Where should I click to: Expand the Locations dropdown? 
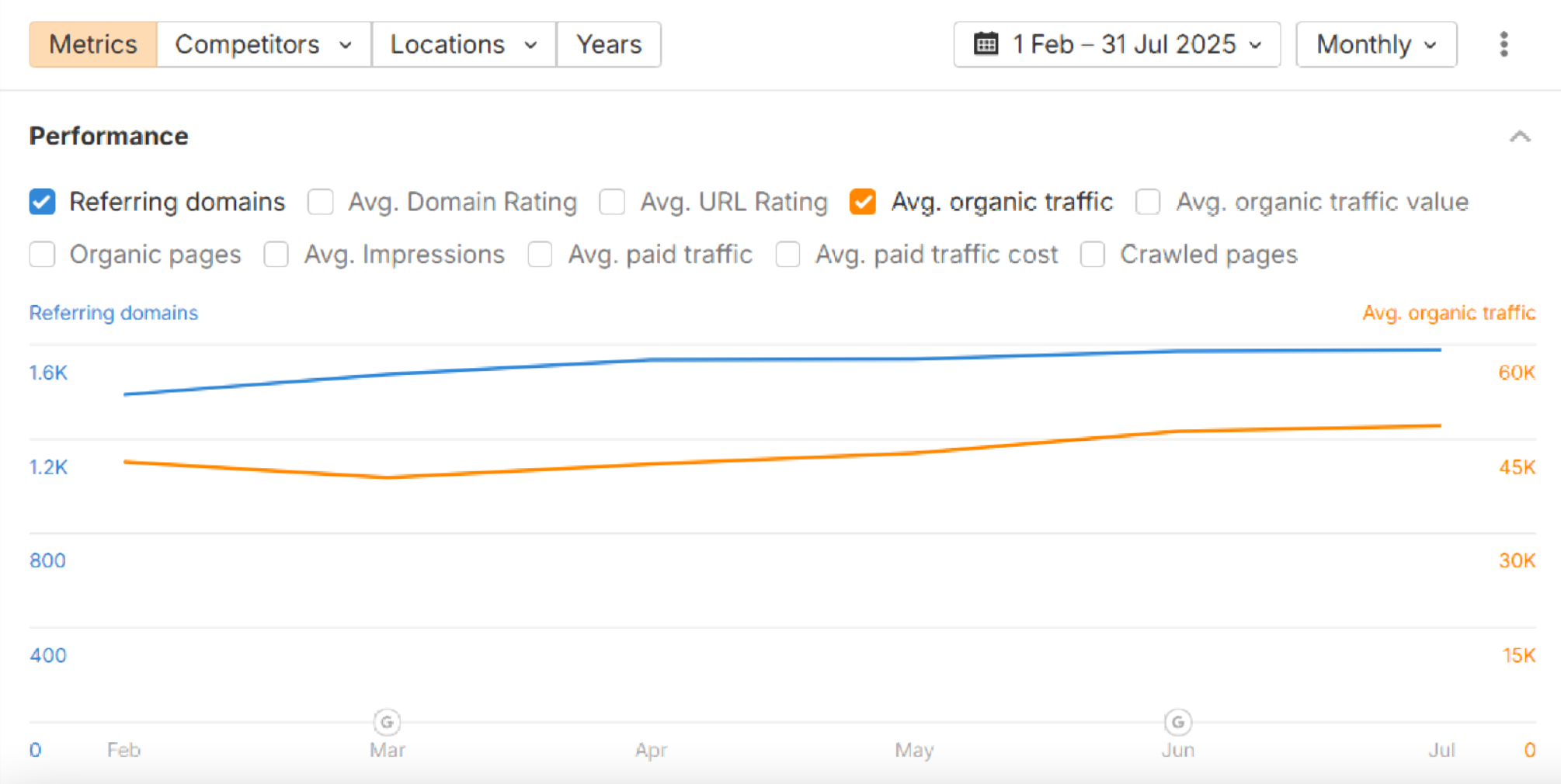pos(464,44)
